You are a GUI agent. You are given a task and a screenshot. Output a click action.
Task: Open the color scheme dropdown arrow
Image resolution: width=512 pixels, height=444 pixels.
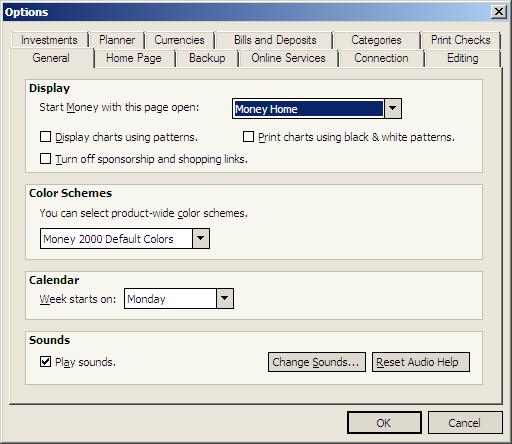tap(200, 238)
